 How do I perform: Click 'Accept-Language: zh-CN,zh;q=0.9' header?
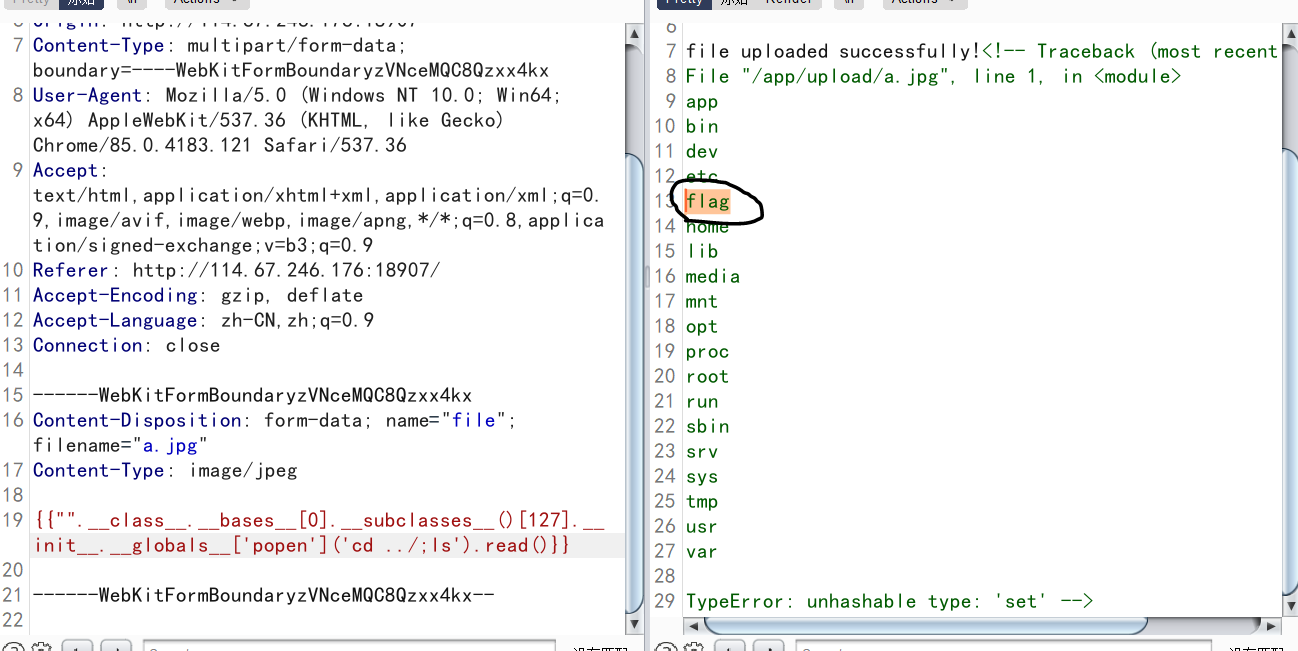click(203, 320)
